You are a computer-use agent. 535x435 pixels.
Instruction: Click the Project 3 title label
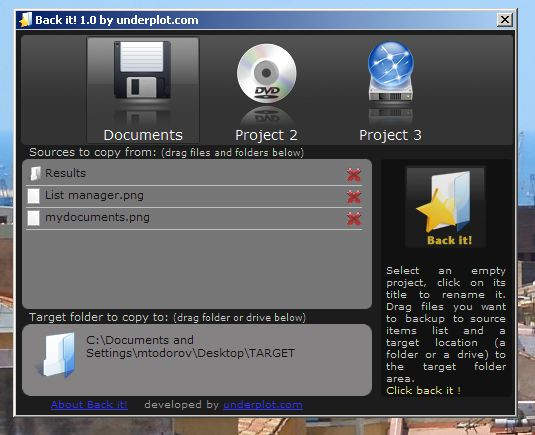pos(390,135)
